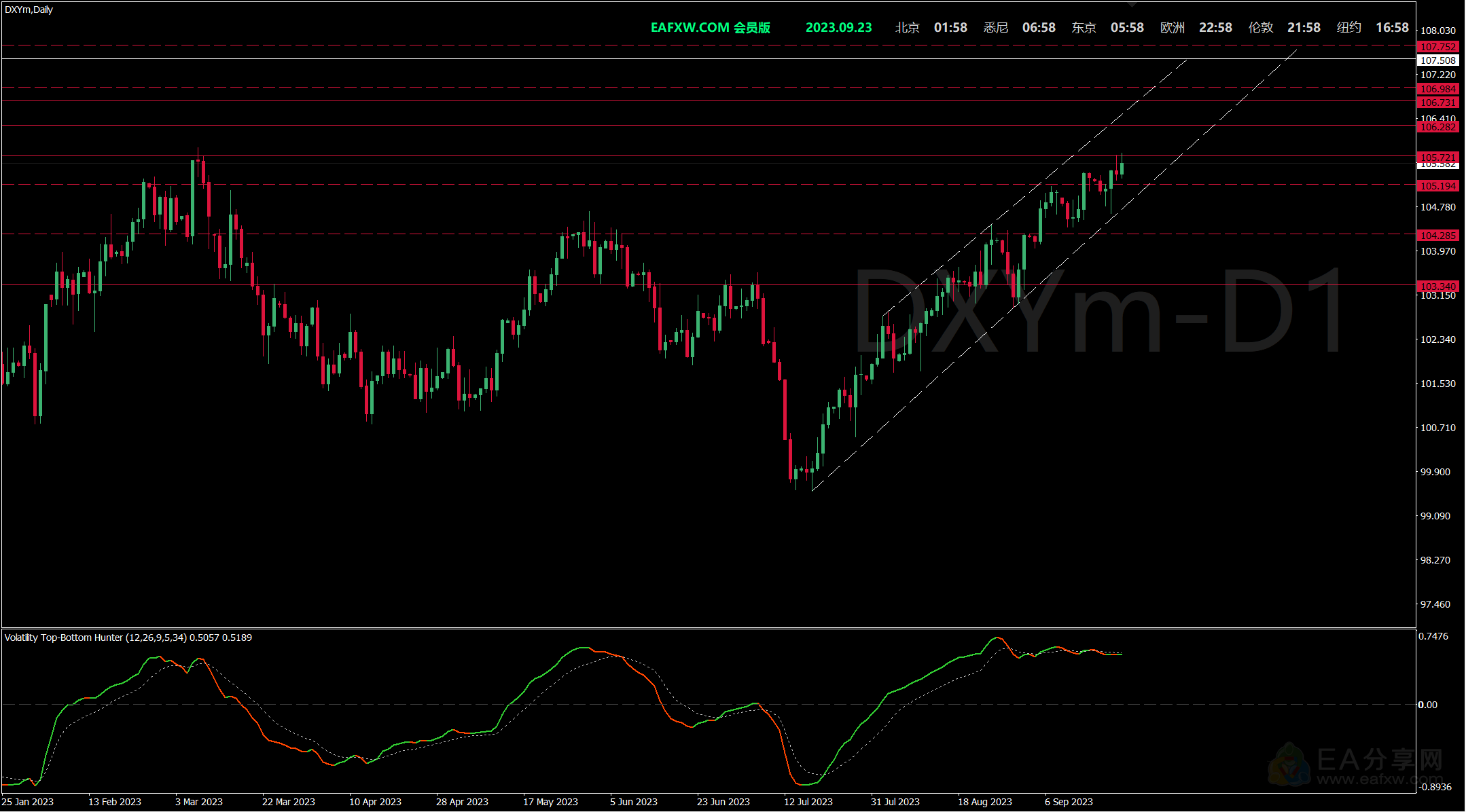Click the DXYm,Daily chart title label
1466x812 pixels.
click(x=29, y=10)
